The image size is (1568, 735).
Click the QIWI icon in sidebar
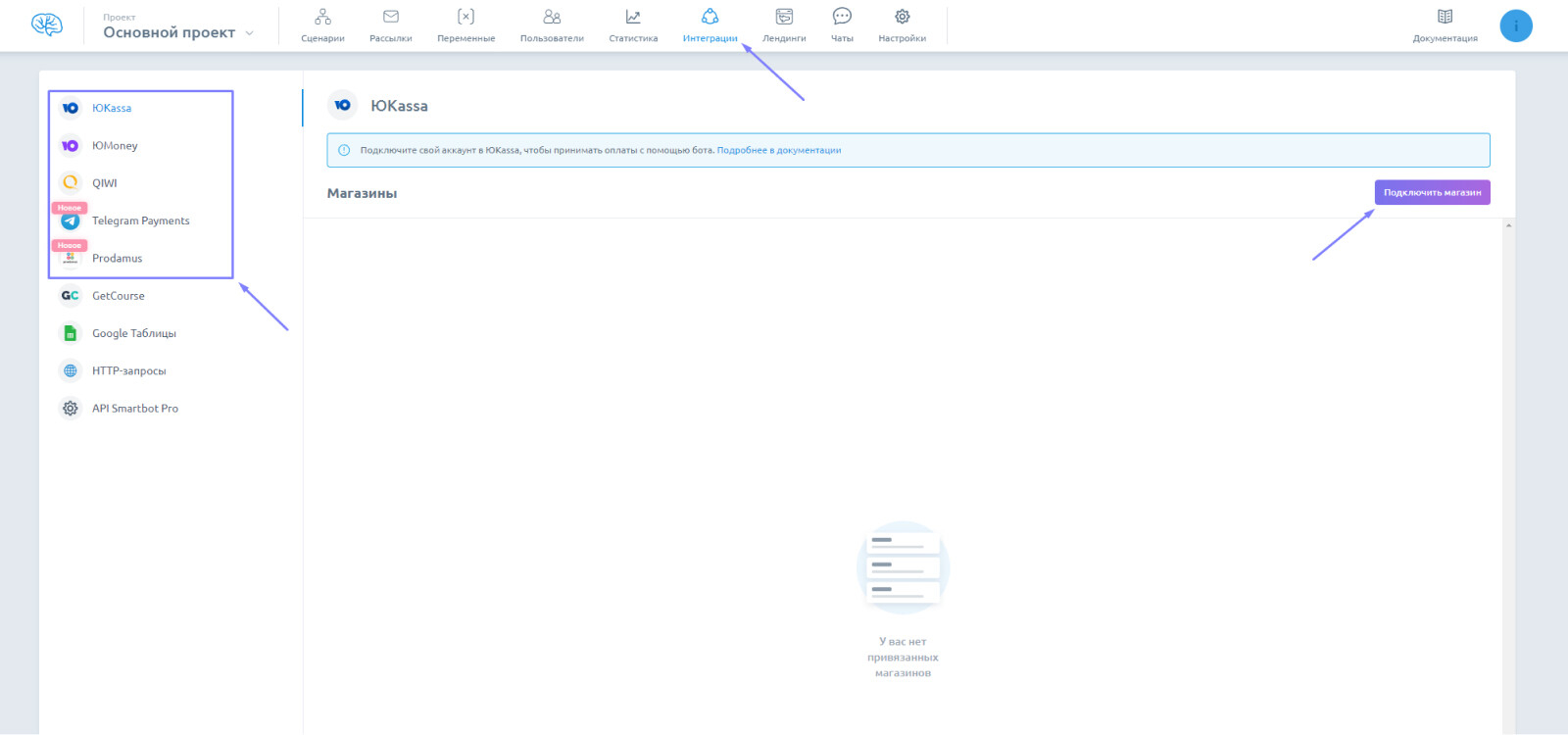click(x=71, y=182)
